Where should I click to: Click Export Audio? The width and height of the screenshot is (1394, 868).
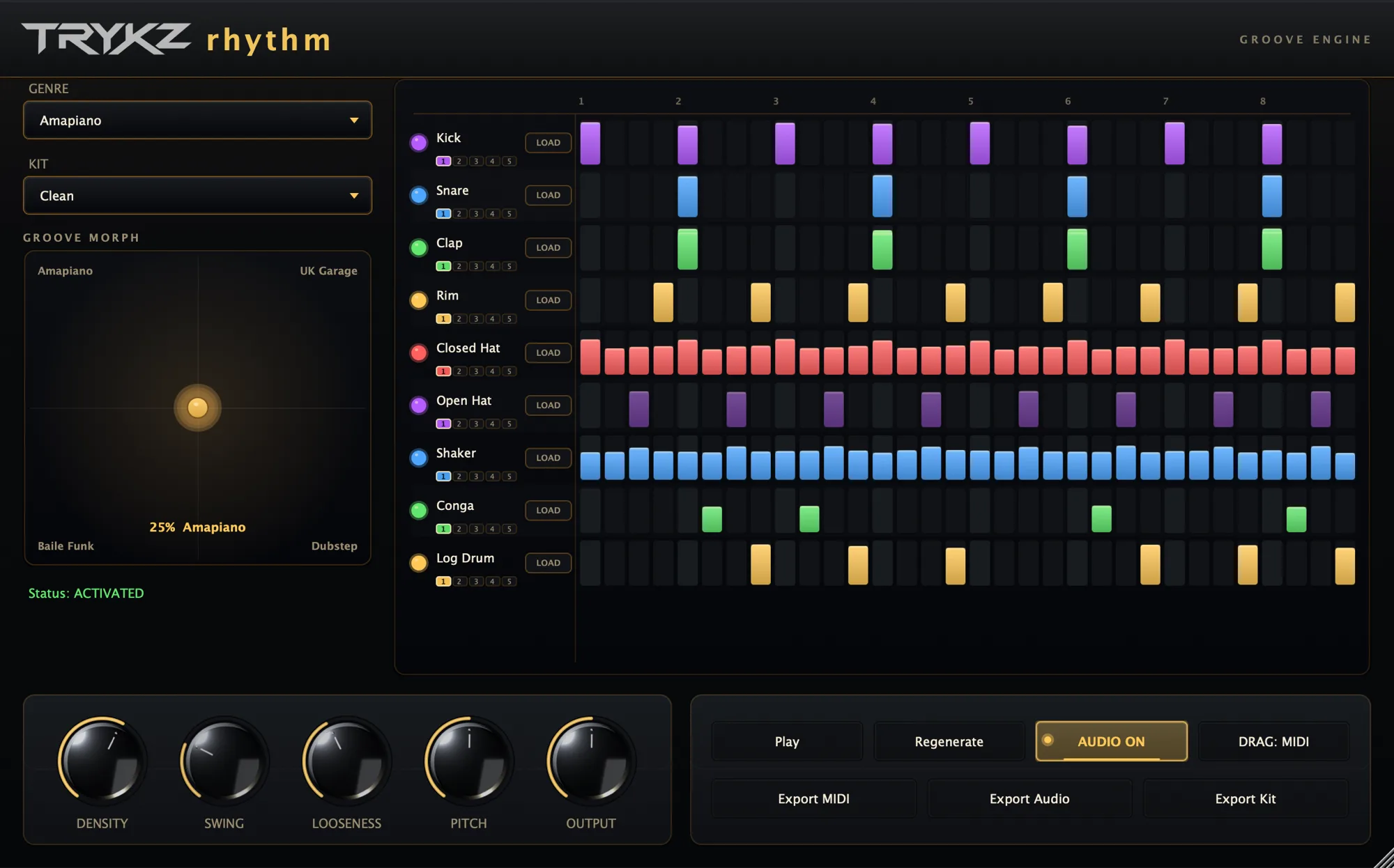(1029, 798)
